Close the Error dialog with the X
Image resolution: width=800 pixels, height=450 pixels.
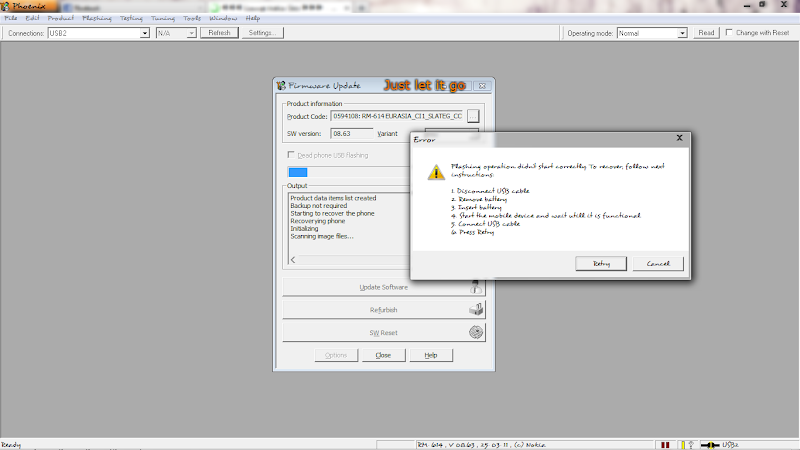[x=679, y=138]
